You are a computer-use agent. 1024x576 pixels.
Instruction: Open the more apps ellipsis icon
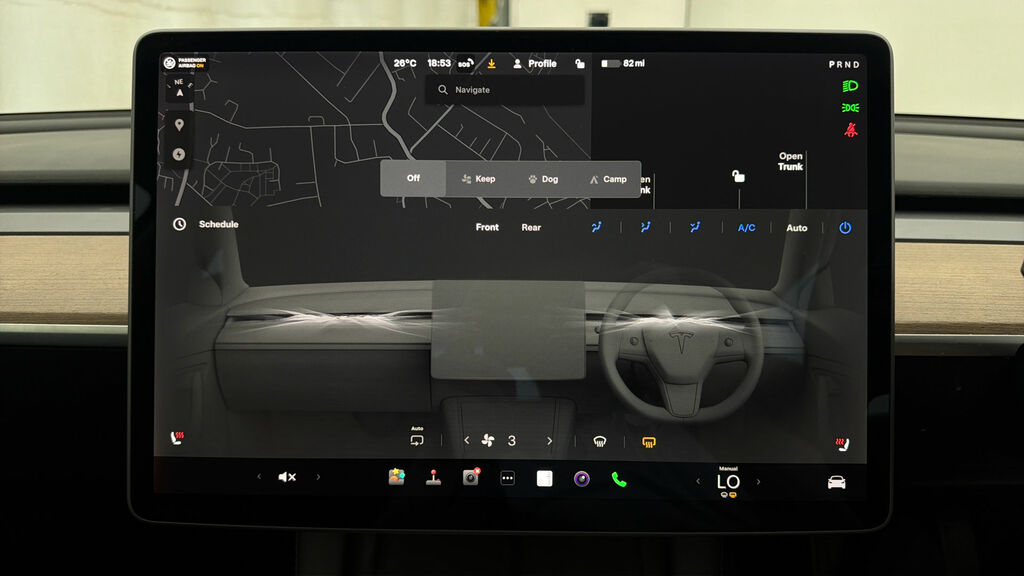(x=507, y=479)
